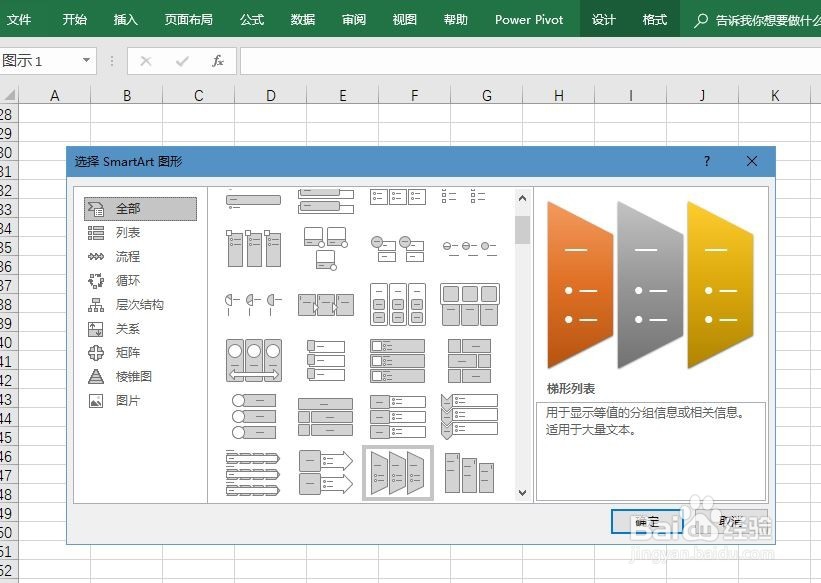Screen dimensions: 821x583
Task: Choose the descending height columns layout
Action: point(470,473)
